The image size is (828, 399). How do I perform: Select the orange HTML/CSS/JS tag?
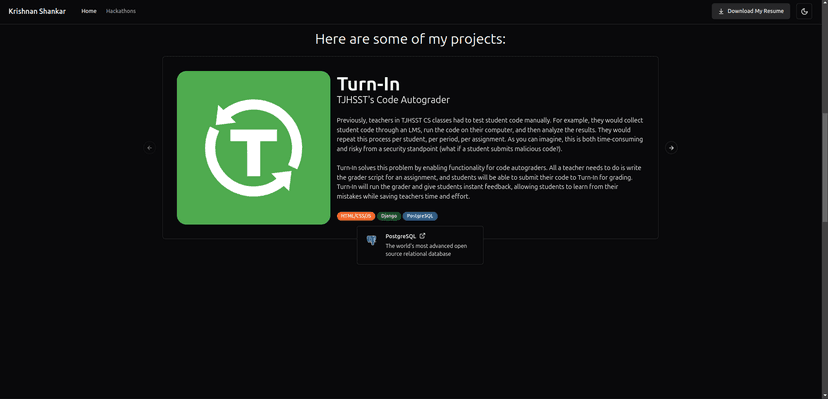(356, 216)
